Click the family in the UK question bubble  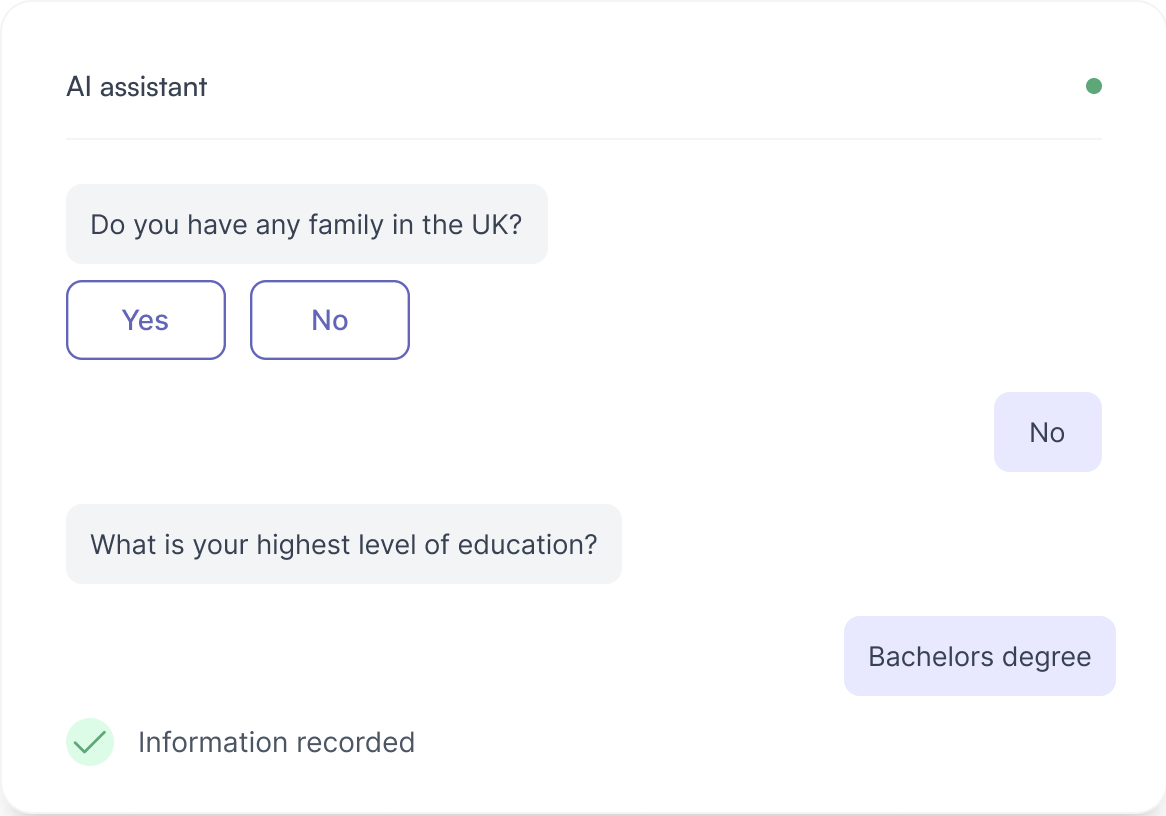[x=306, y=224]
